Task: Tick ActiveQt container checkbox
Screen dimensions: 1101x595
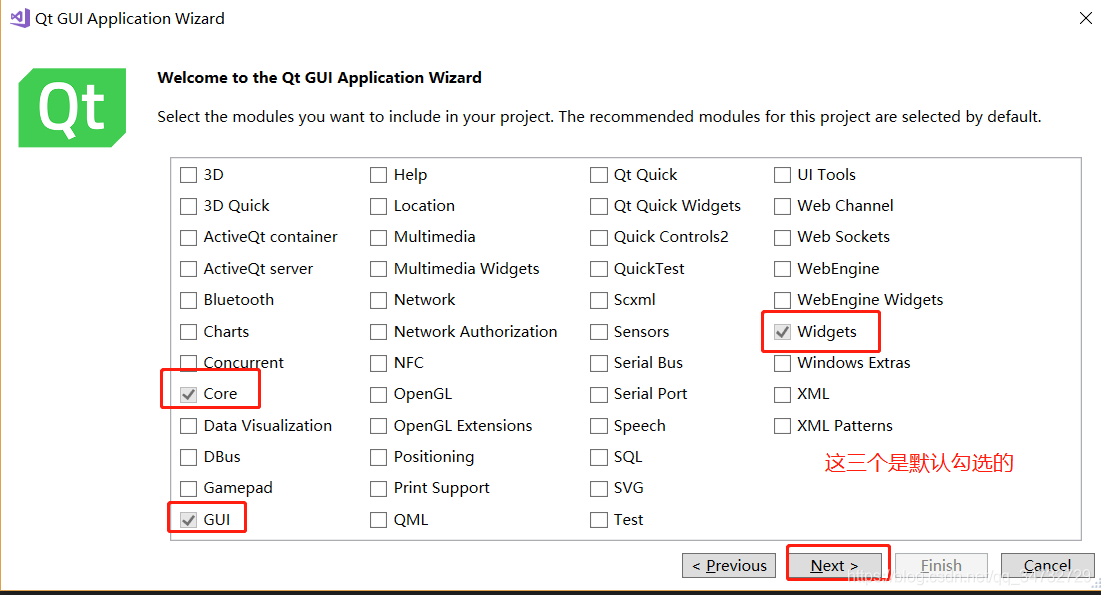Action: coord(188,237)
